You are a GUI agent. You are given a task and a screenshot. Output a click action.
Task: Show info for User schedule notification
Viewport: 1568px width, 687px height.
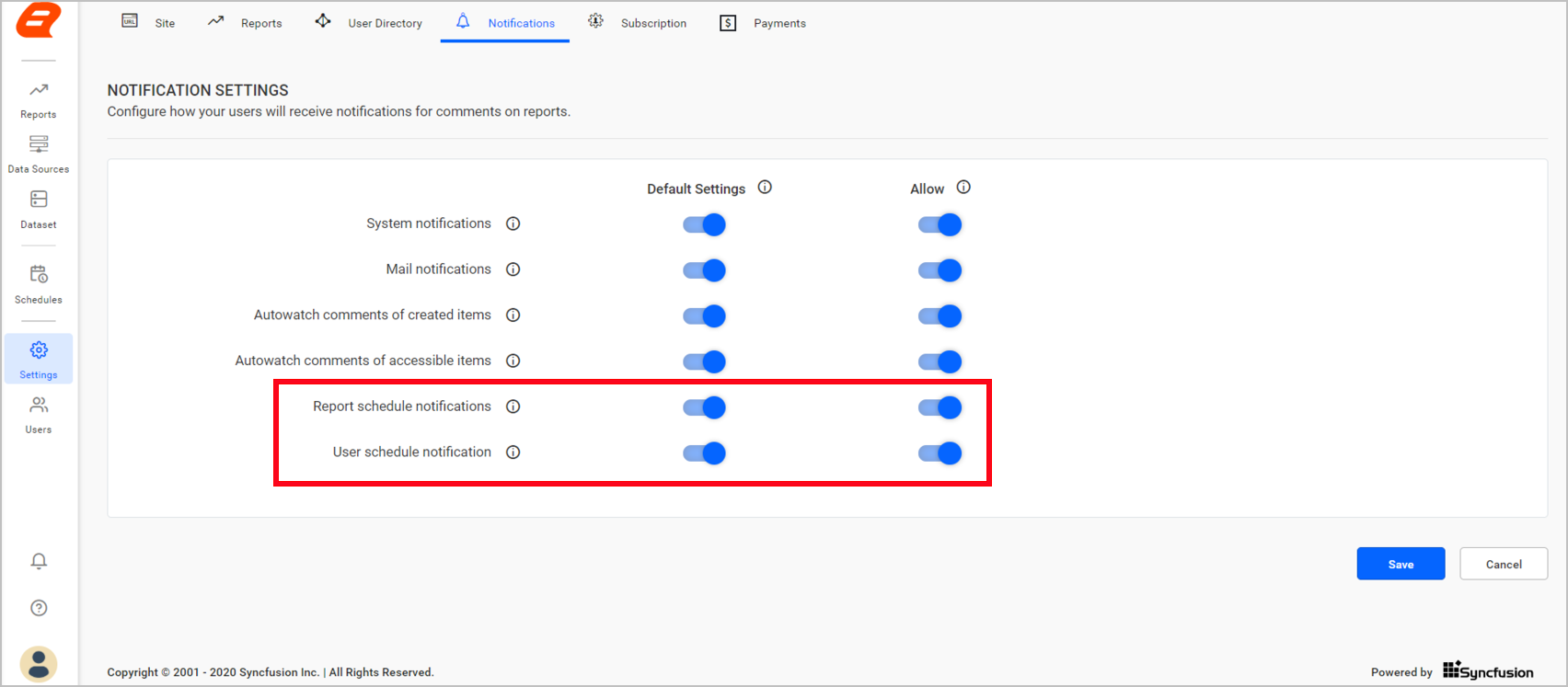tap(513, 452)
